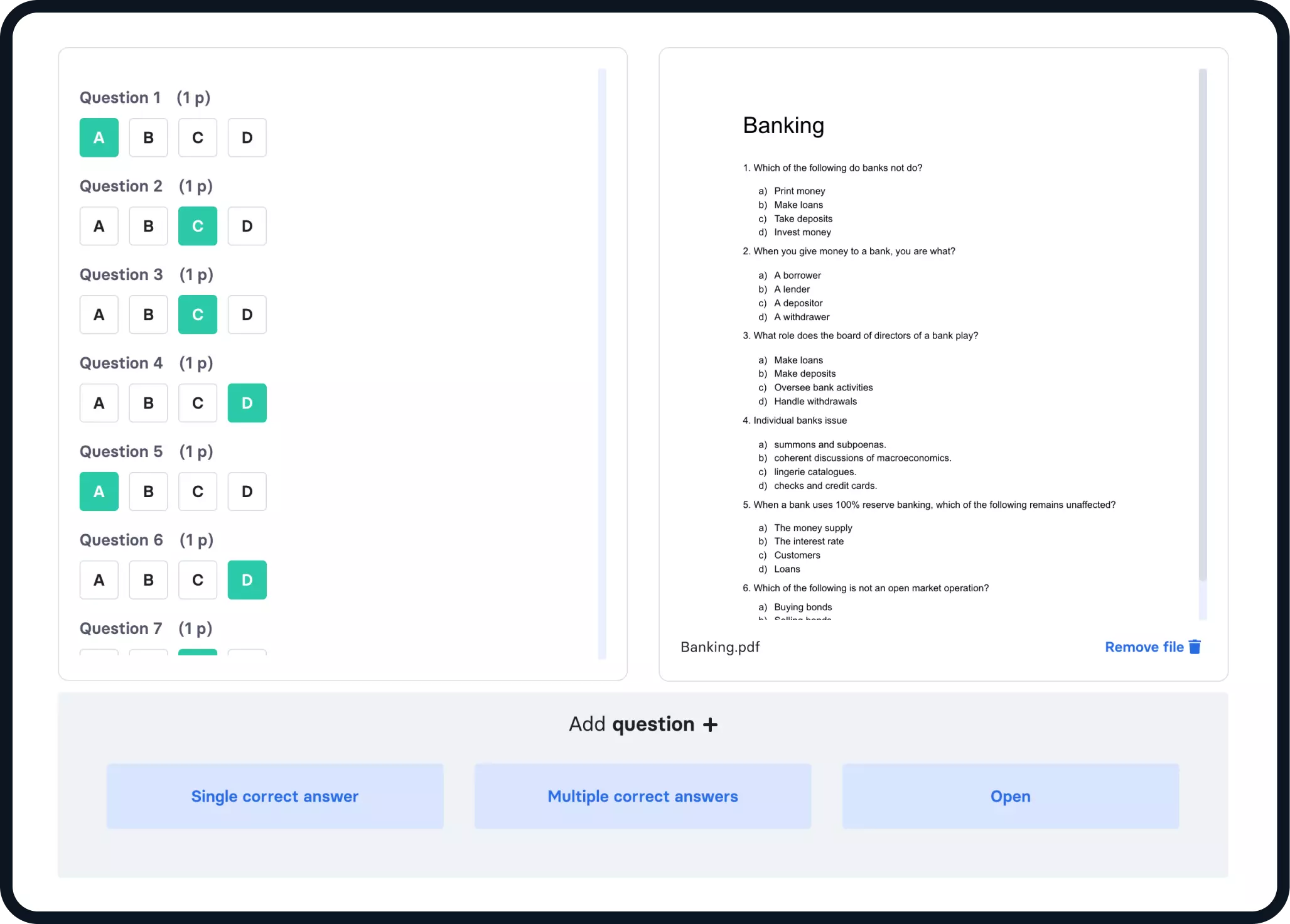Screen dimensions: 1290x924
Task: Toggle answer B for Question 1
Action: (x=148, y=137)
